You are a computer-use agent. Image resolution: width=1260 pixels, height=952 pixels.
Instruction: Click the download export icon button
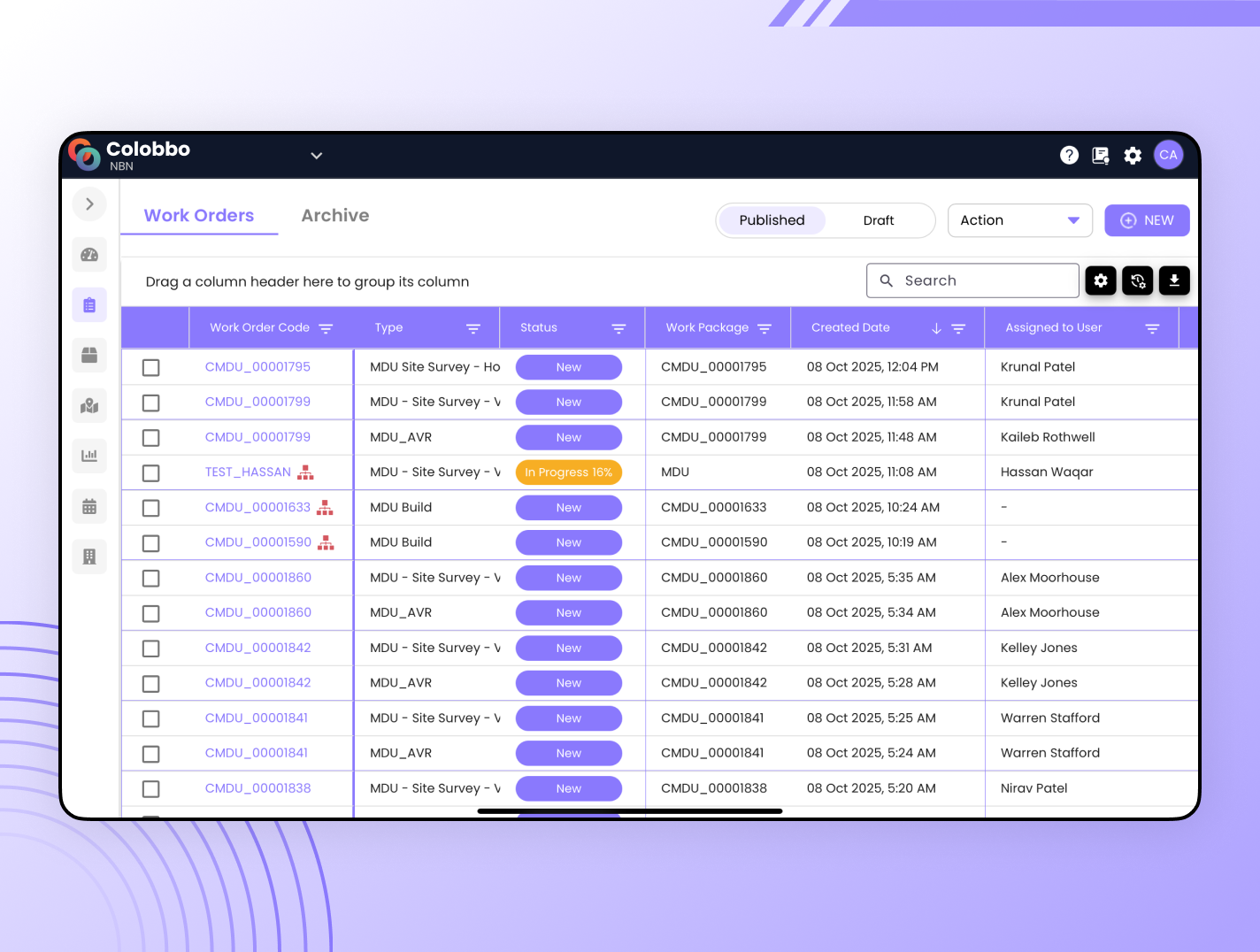coord(1173,280)
